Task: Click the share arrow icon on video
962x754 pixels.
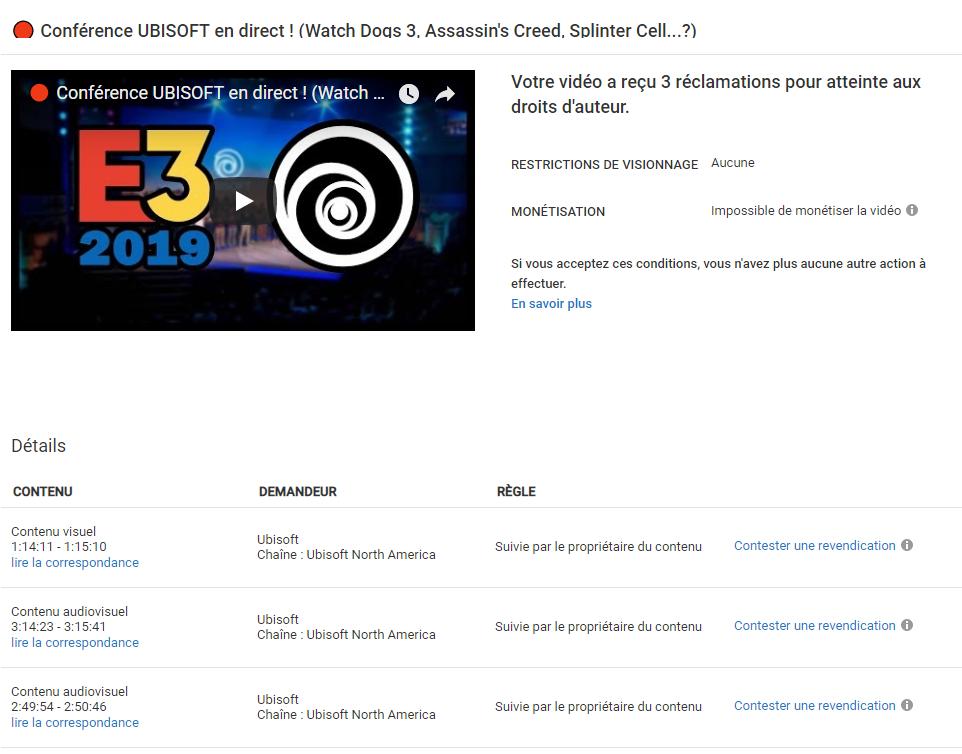Action: coord(445,93)
